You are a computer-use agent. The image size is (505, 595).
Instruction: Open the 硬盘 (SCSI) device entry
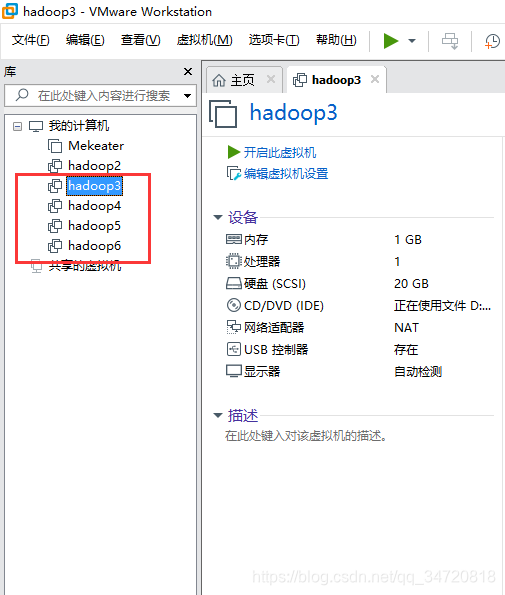(275, 283)
